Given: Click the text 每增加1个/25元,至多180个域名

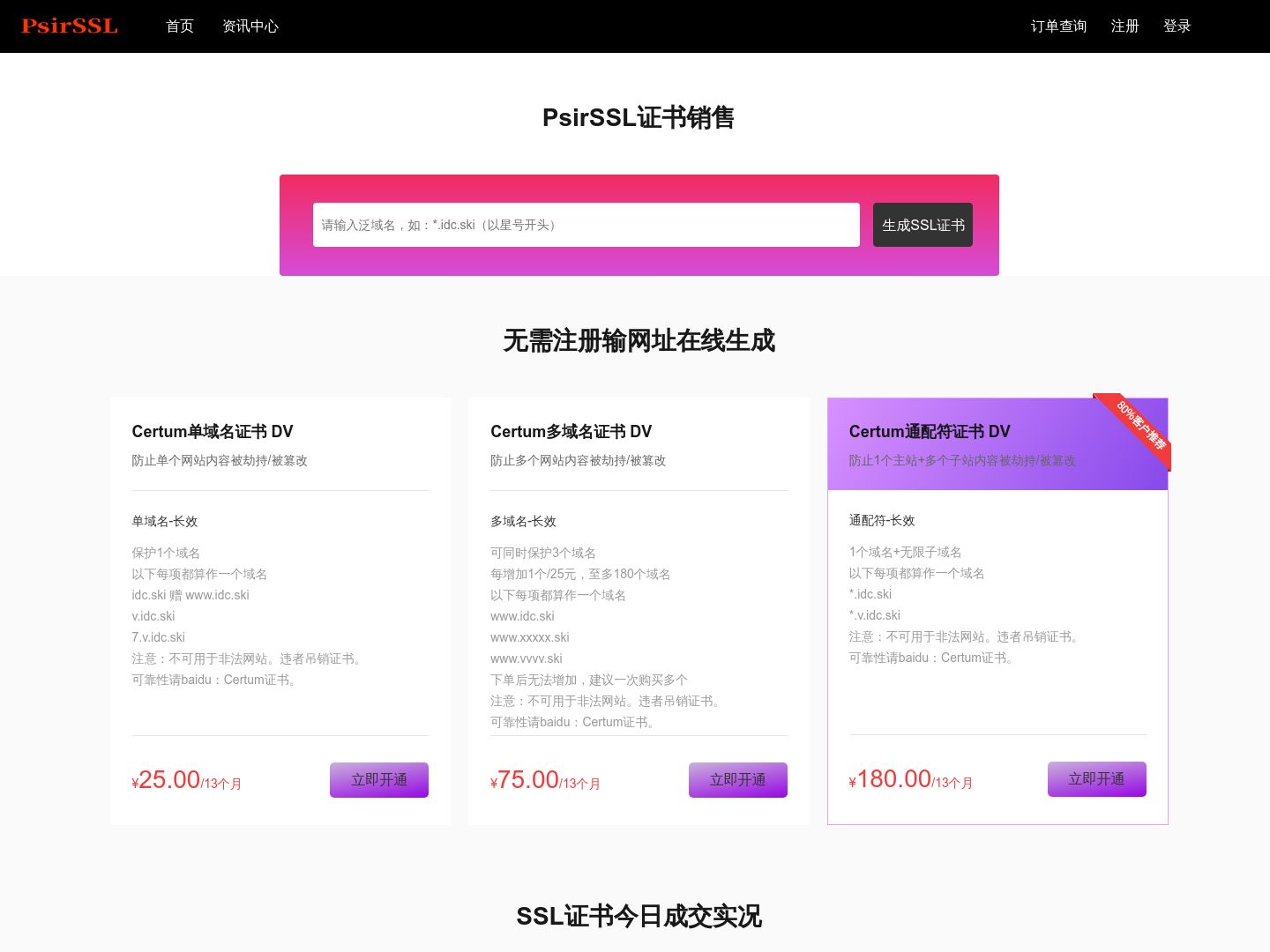Looking at the screenshot, I should 580,574.
